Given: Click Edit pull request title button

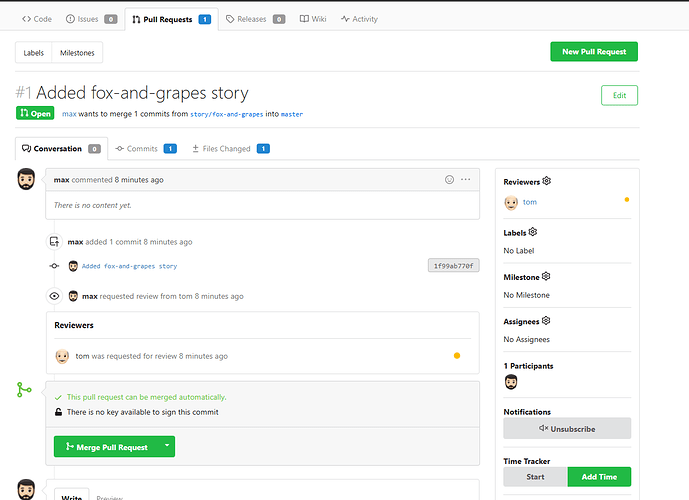Looking at the screenshot, I should point(619,95).
